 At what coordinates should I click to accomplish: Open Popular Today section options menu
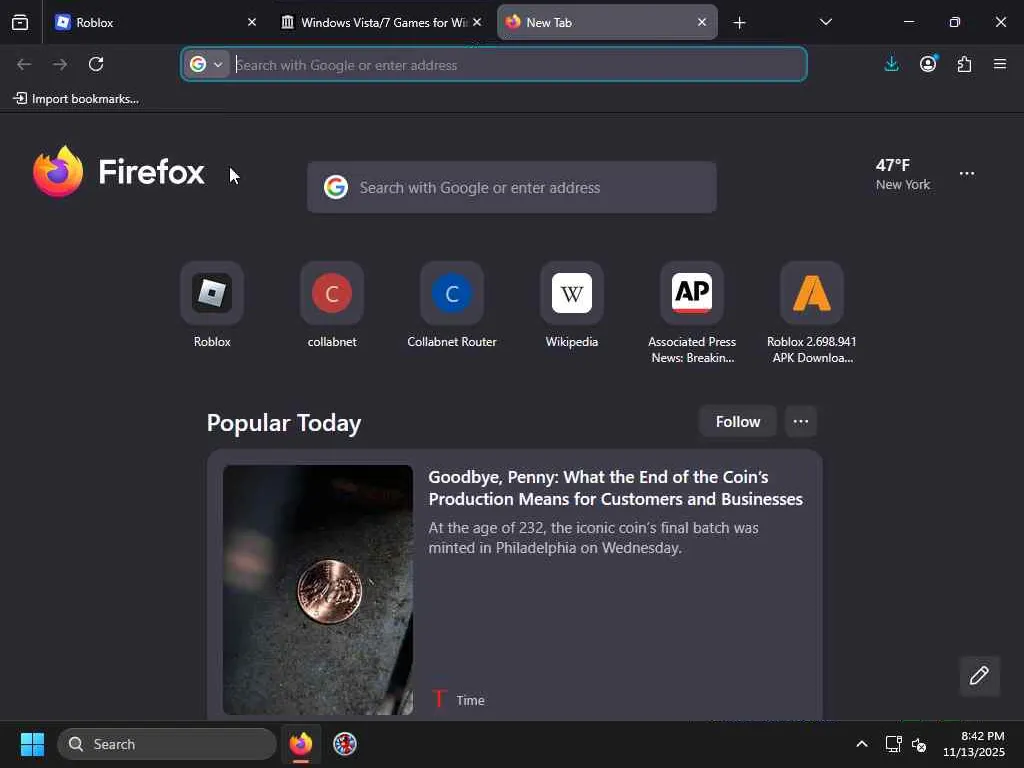coord(801,422)
